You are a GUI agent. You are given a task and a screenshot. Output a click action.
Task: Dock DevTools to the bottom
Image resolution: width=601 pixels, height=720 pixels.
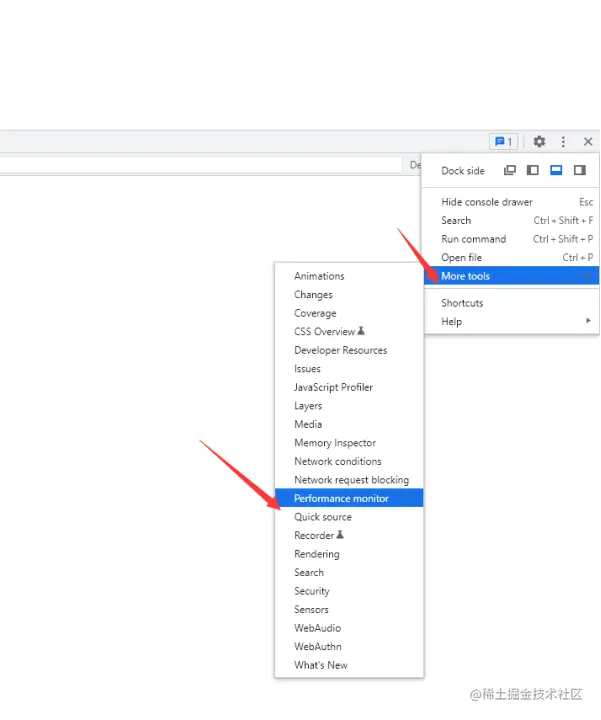pos(556,170)
